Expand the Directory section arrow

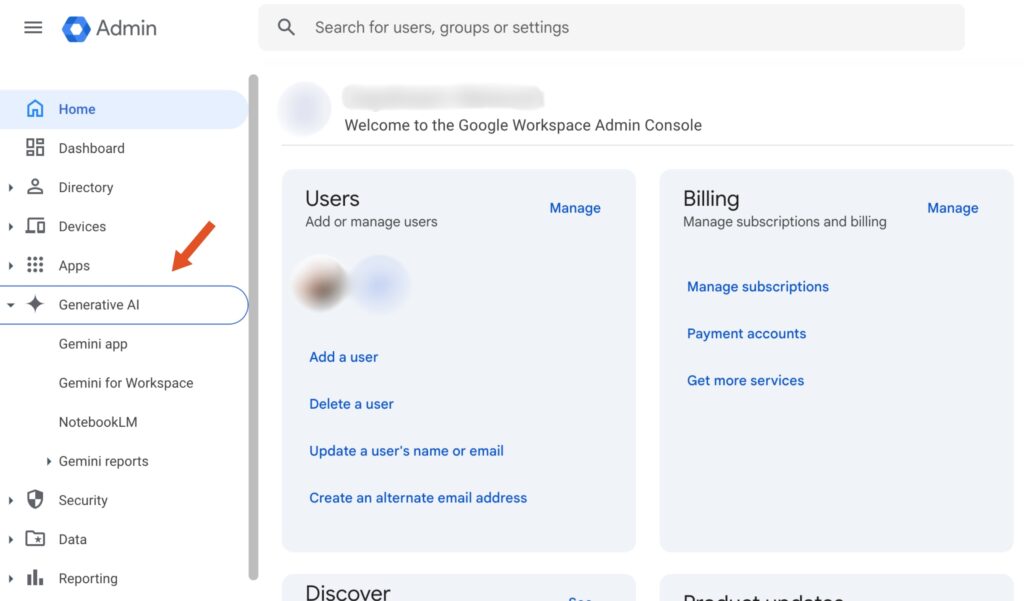click(10, 187)
